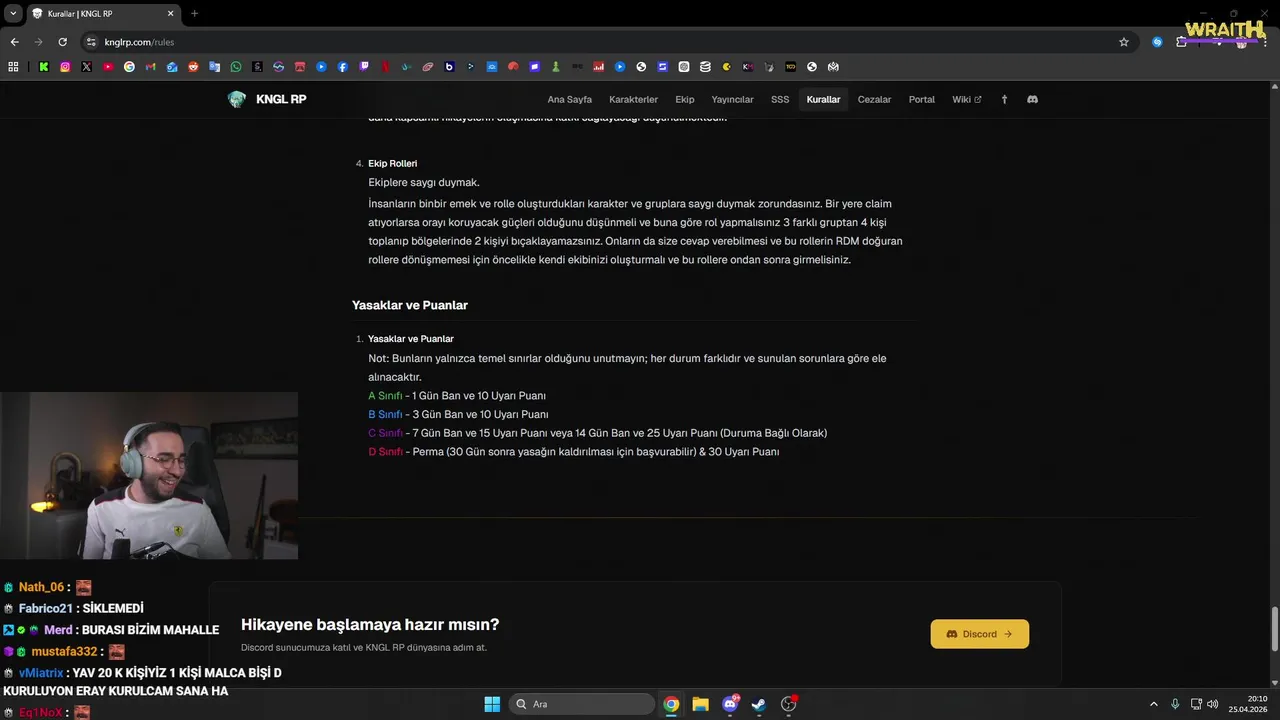1280x720 pixels.
Task: Open the SSS page
Action: (780, 99)
